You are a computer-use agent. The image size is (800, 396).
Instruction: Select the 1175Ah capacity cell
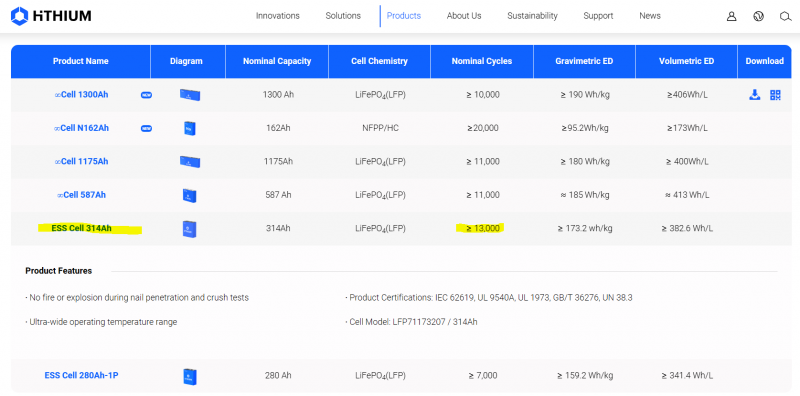[x=278, y=161]
